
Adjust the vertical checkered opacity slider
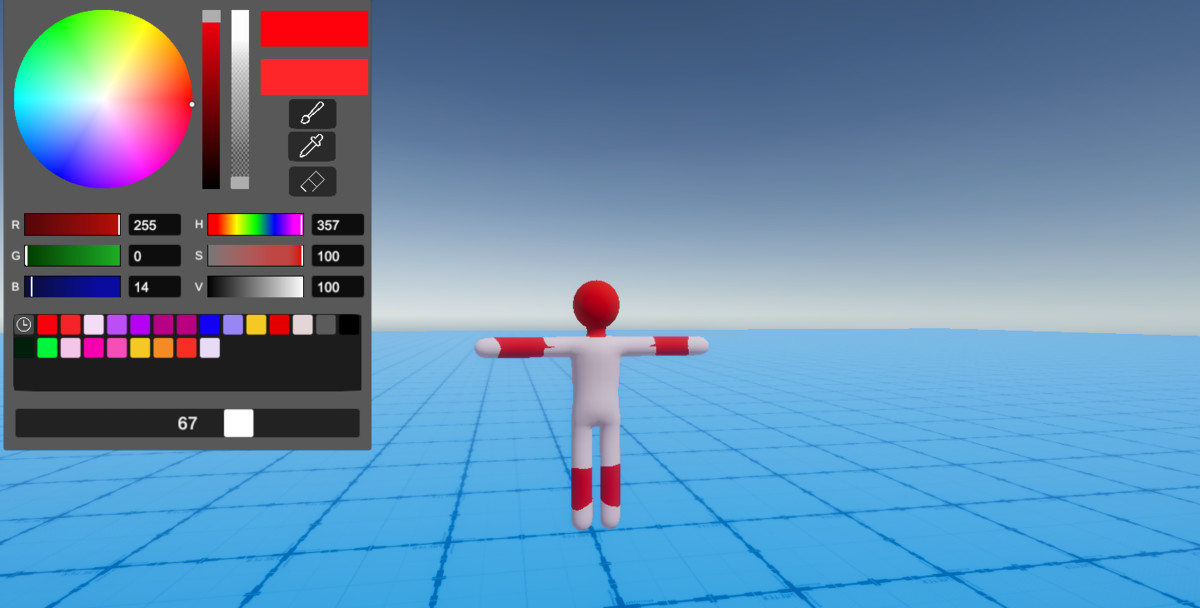pyautogui.click(x=240, y=100)
